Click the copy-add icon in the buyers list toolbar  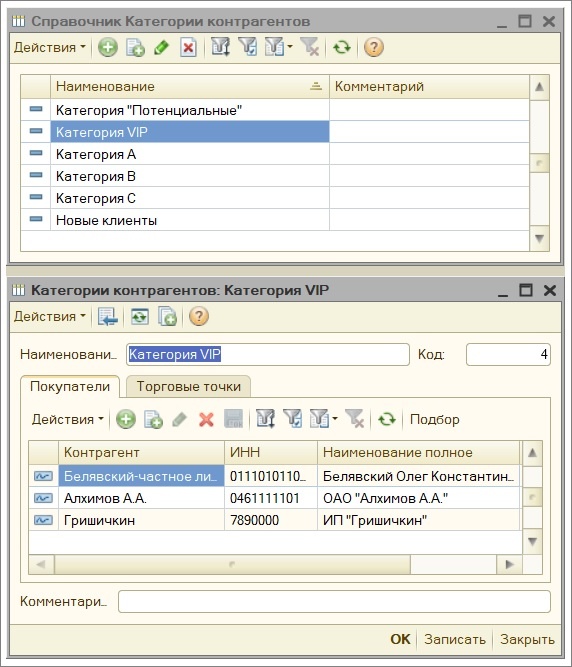153,419
